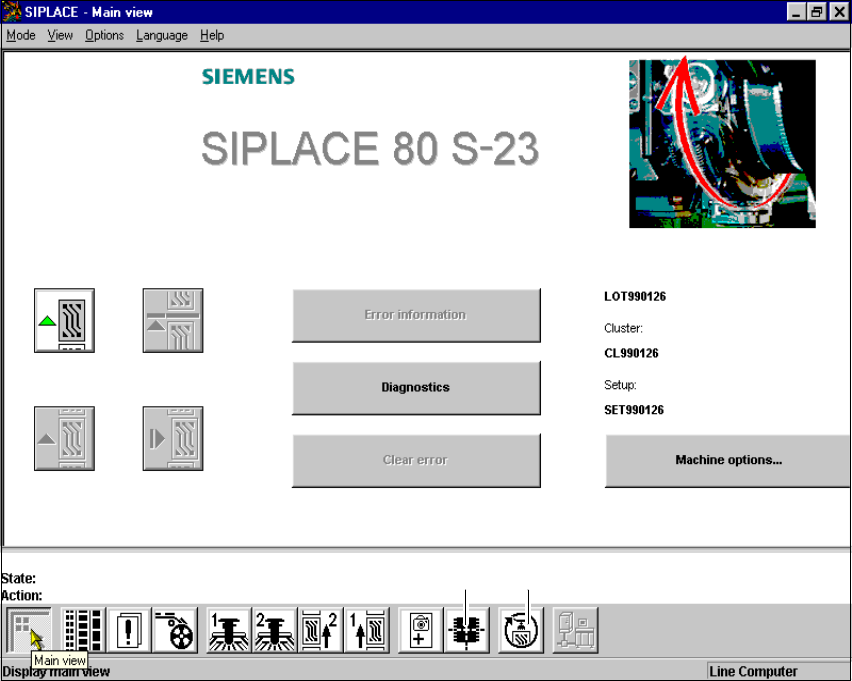The height and width of the screenshot is (681, 852).
Task: Open the Language menu
Action: pyautogui.click(x=162, y=35)
